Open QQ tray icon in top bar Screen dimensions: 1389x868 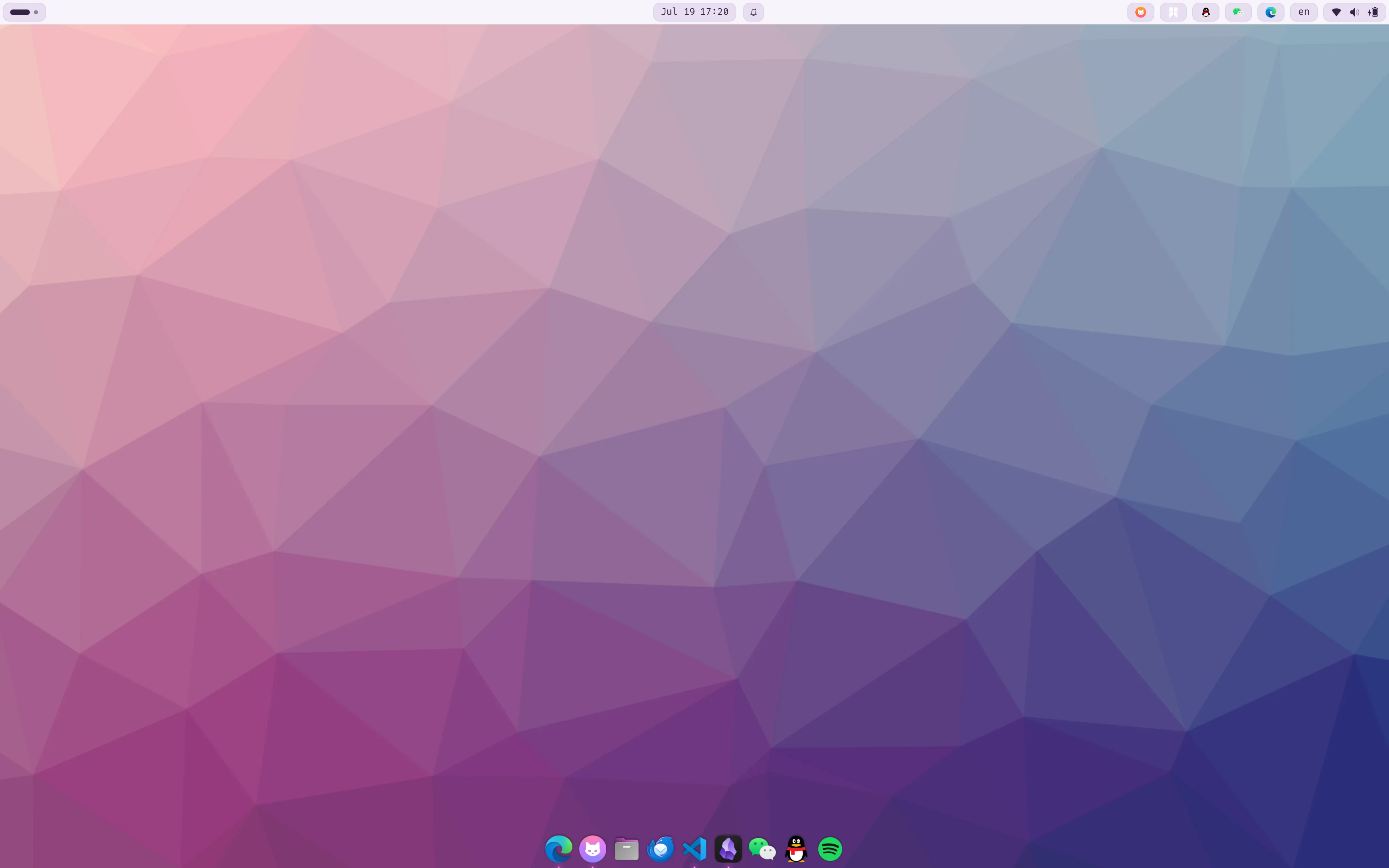[x=1206, y=12]
